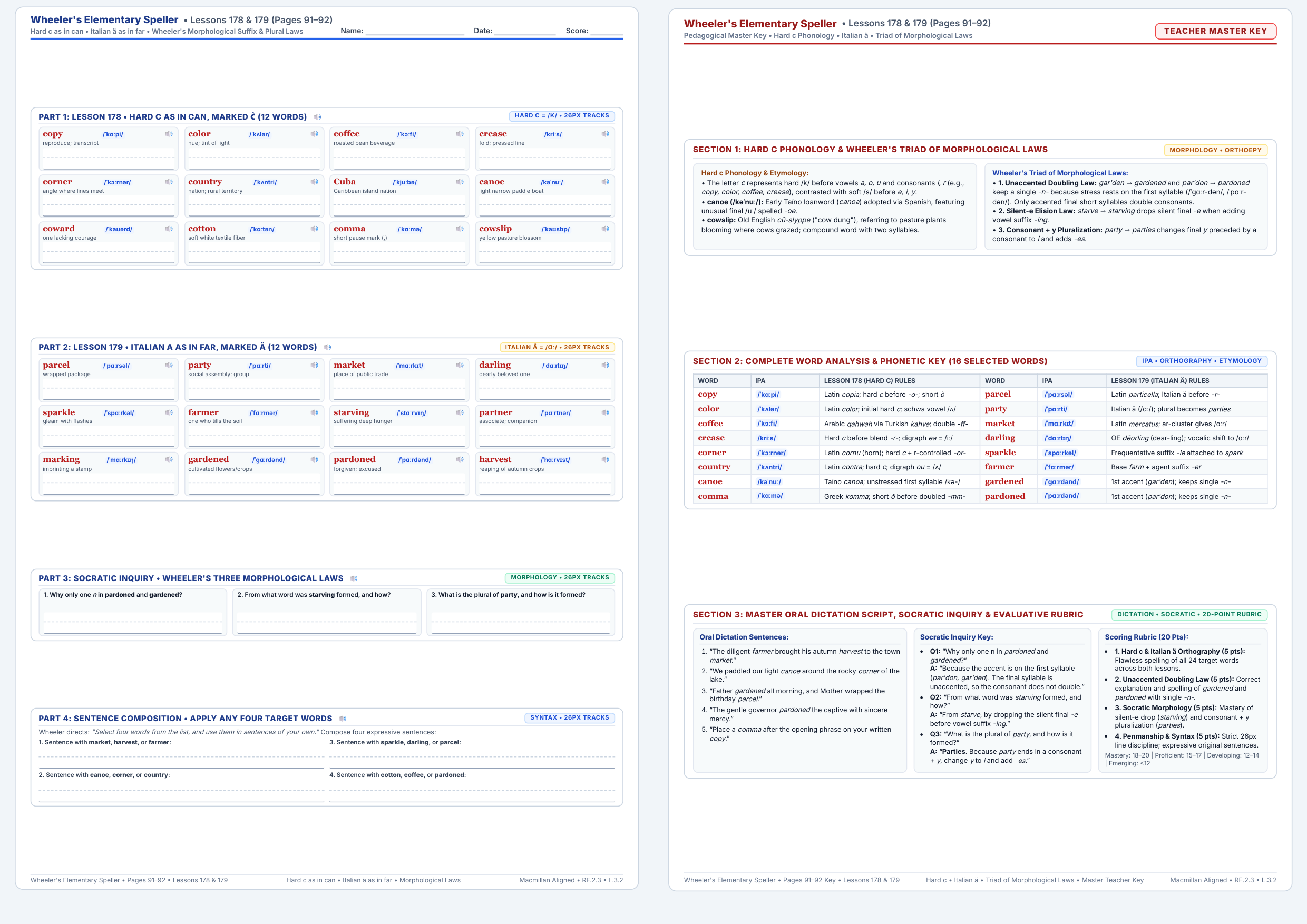Viewport: 1307px width, 924px height.
Task: Play Part 4 Sentence Composition heading audio
Action: click(x=342, y=719)
